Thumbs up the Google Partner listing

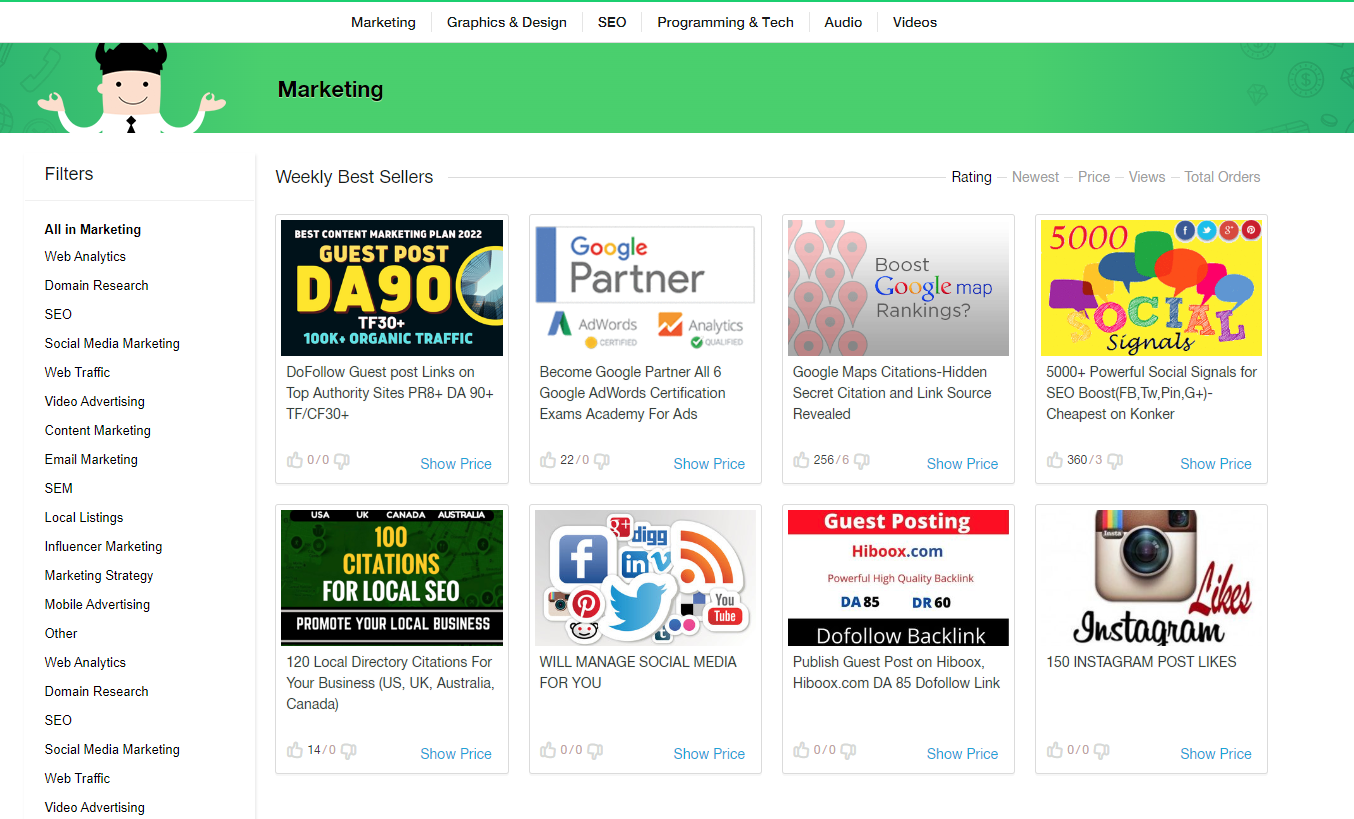pos(548,461)
